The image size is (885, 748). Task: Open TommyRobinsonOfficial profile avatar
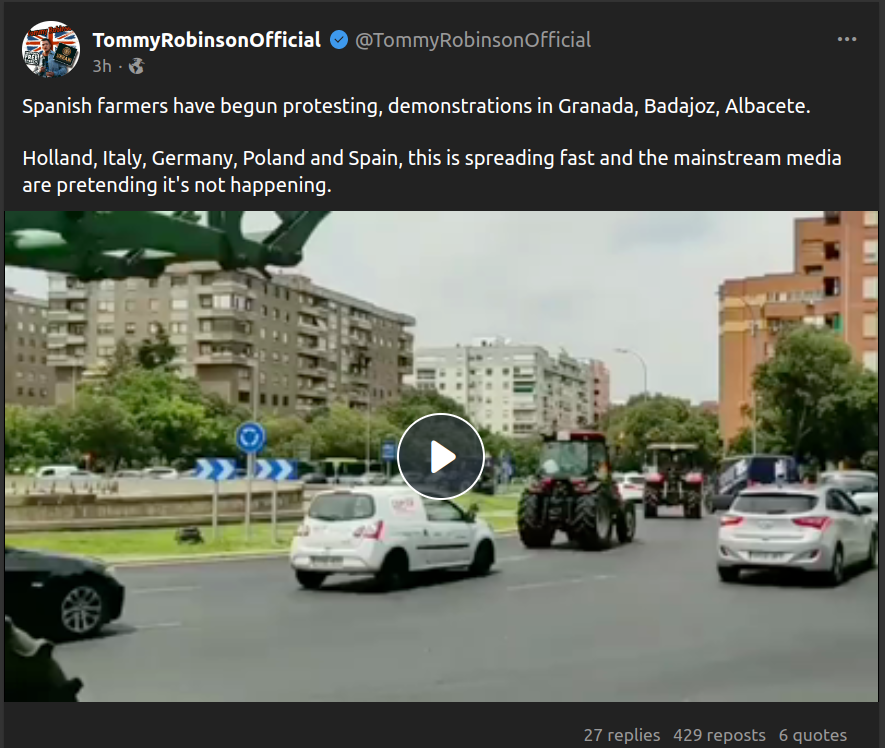[51, 49]
